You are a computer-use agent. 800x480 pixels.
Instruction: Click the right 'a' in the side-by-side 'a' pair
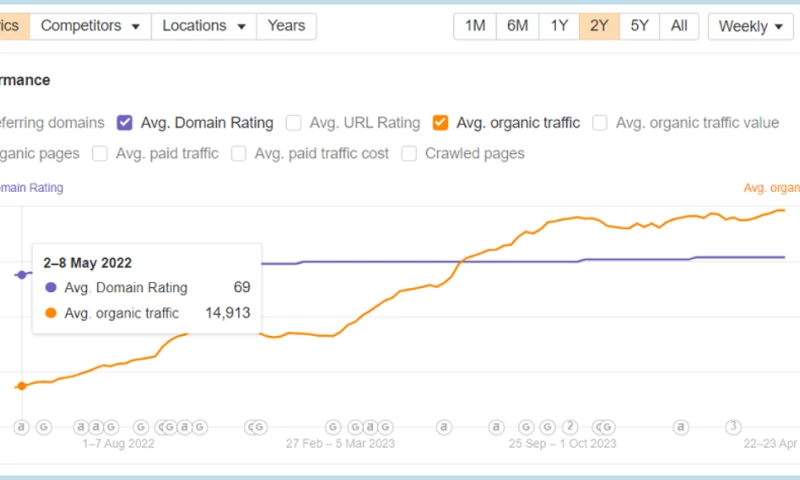coord(96,426)
